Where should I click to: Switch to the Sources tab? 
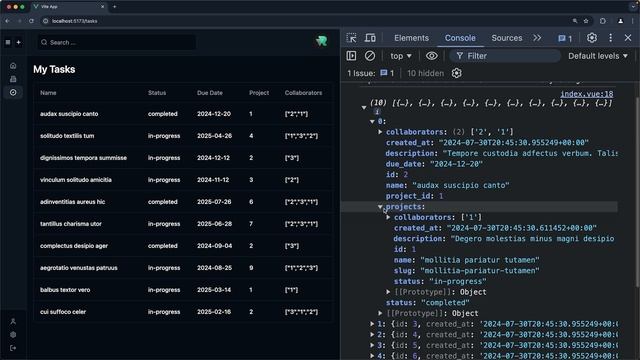(x=507, y=38)
